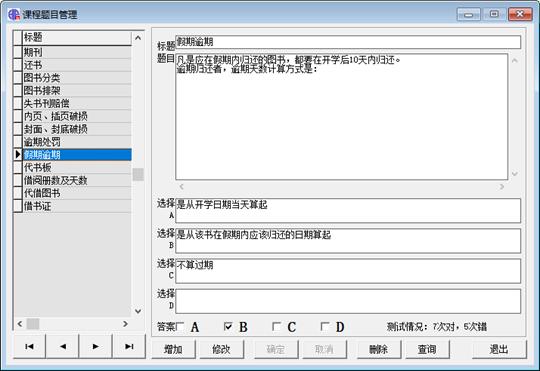Jump to last record arrow button
540x371 pixels.
point(129,347)
